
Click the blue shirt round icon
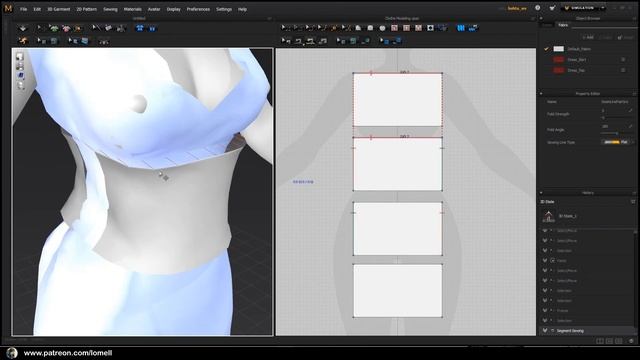click(x=140, y=28)
